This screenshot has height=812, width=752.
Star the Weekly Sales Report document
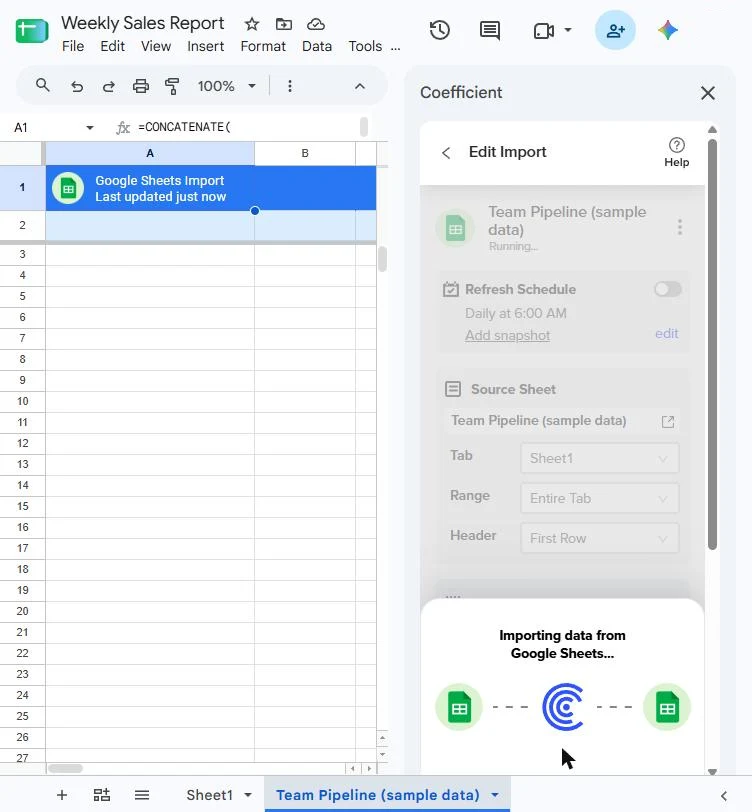pyautogui.click(x=252, y=24)
